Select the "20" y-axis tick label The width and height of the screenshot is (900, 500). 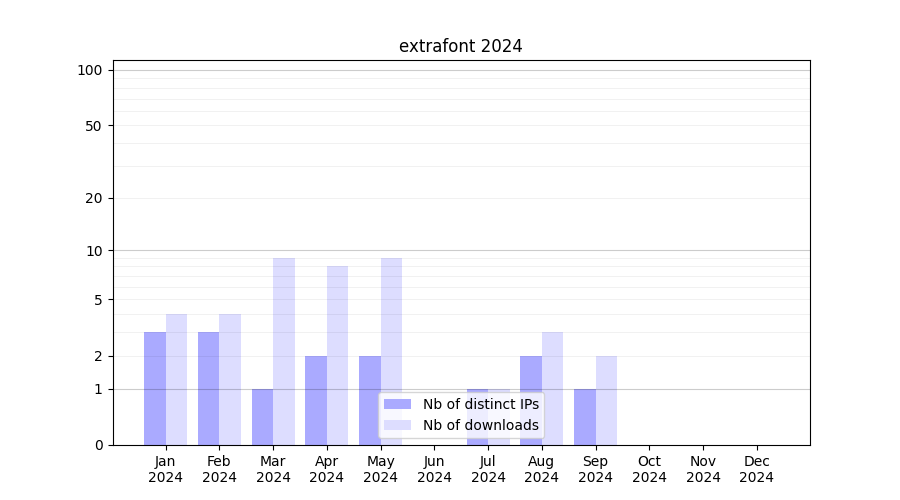[x=94, y=198]
